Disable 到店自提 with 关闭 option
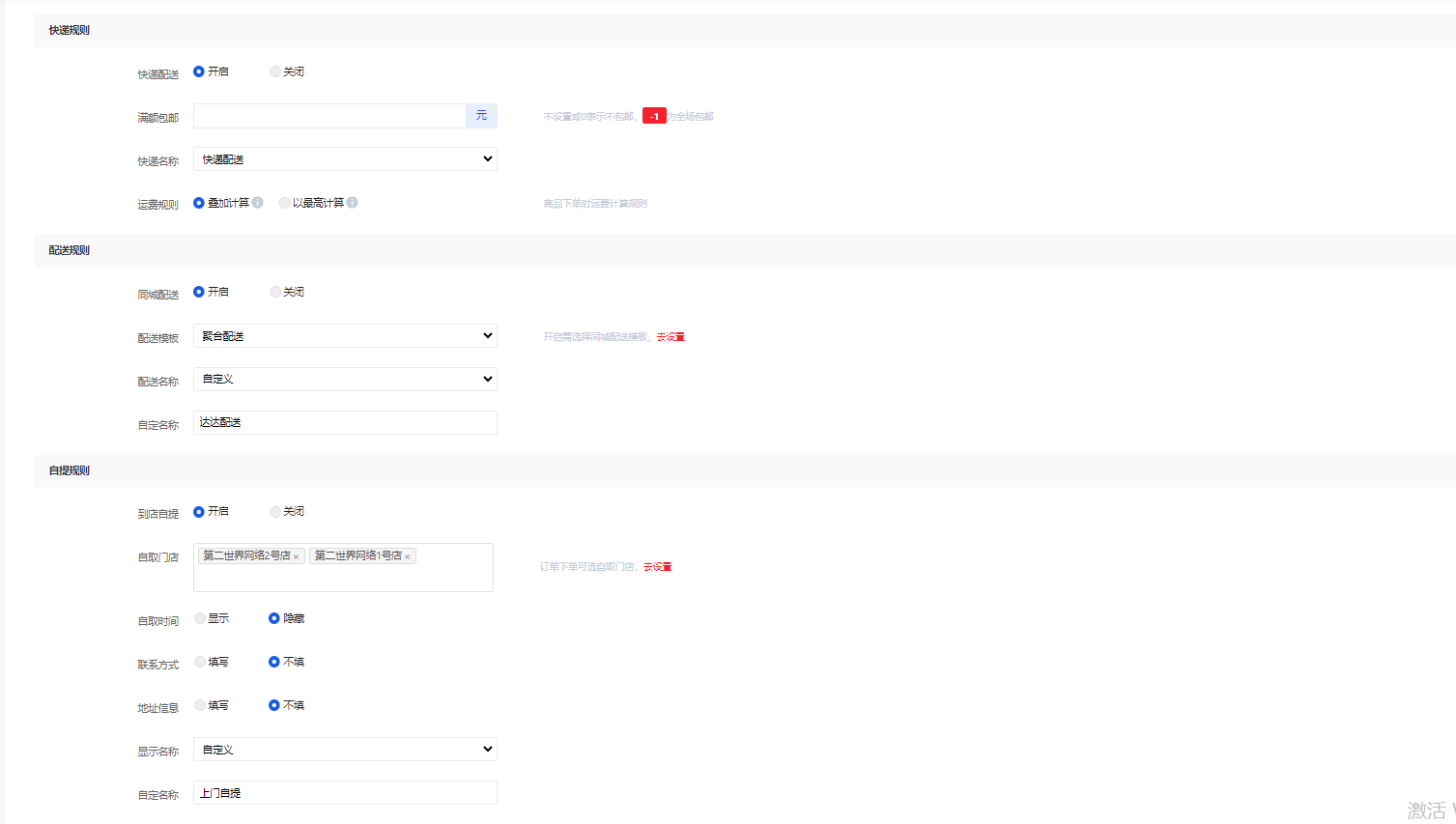The height and width of the screenshot is (824, 1456). click(275, 511)
